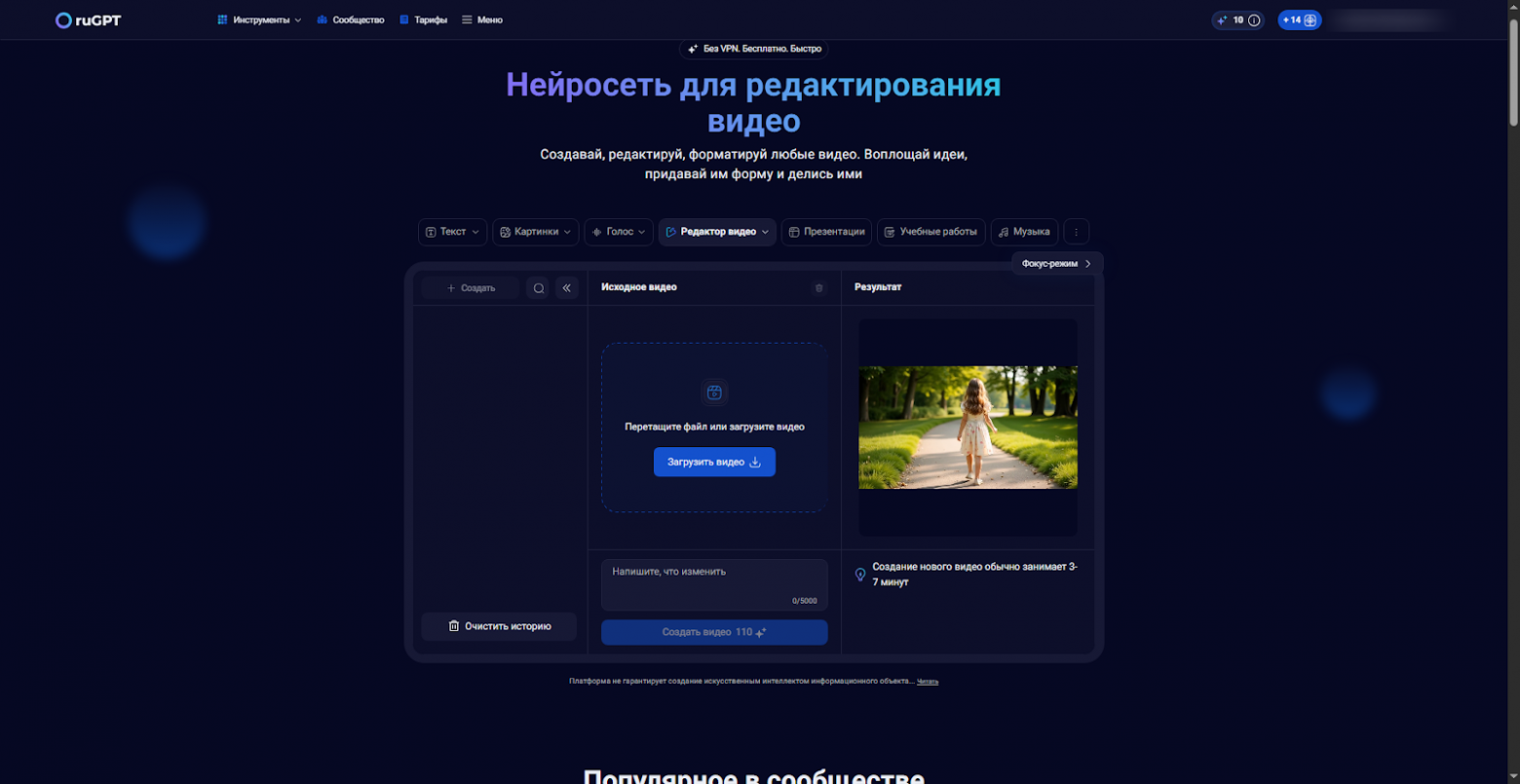Click the +14 credits badge
The height and width of the screenshot is (784, 1520).
tap(1300, 19)
